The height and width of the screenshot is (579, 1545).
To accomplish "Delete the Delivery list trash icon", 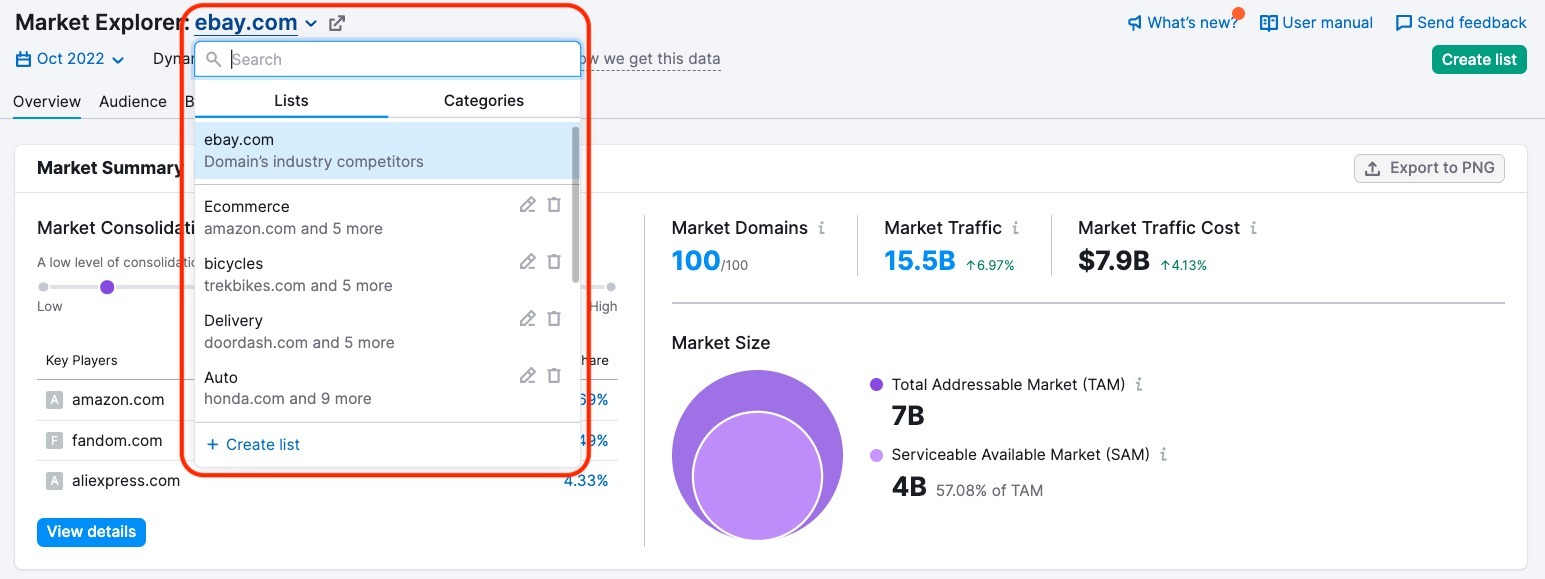I will [x=554, y=319].
